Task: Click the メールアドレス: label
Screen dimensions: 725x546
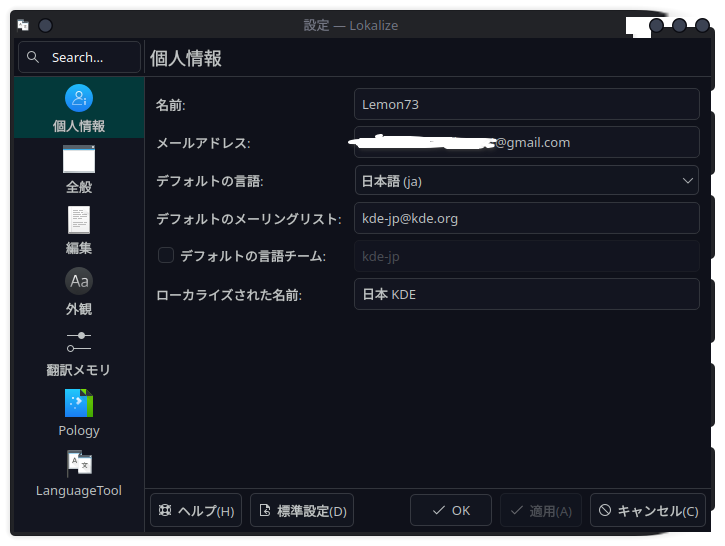Action: pyautogui.click(x=203, y=143)
